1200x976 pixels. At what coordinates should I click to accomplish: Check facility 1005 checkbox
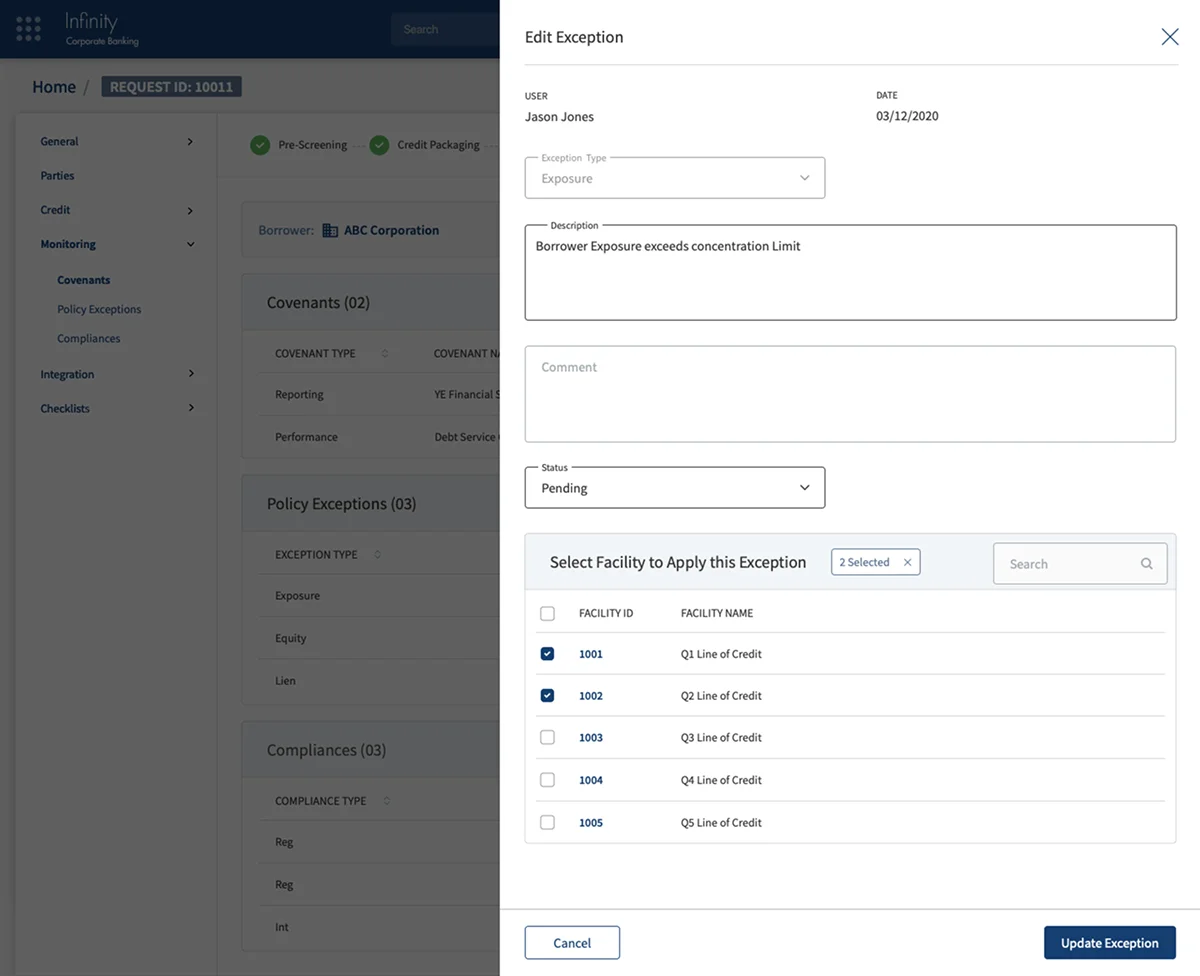pos(547,822)
